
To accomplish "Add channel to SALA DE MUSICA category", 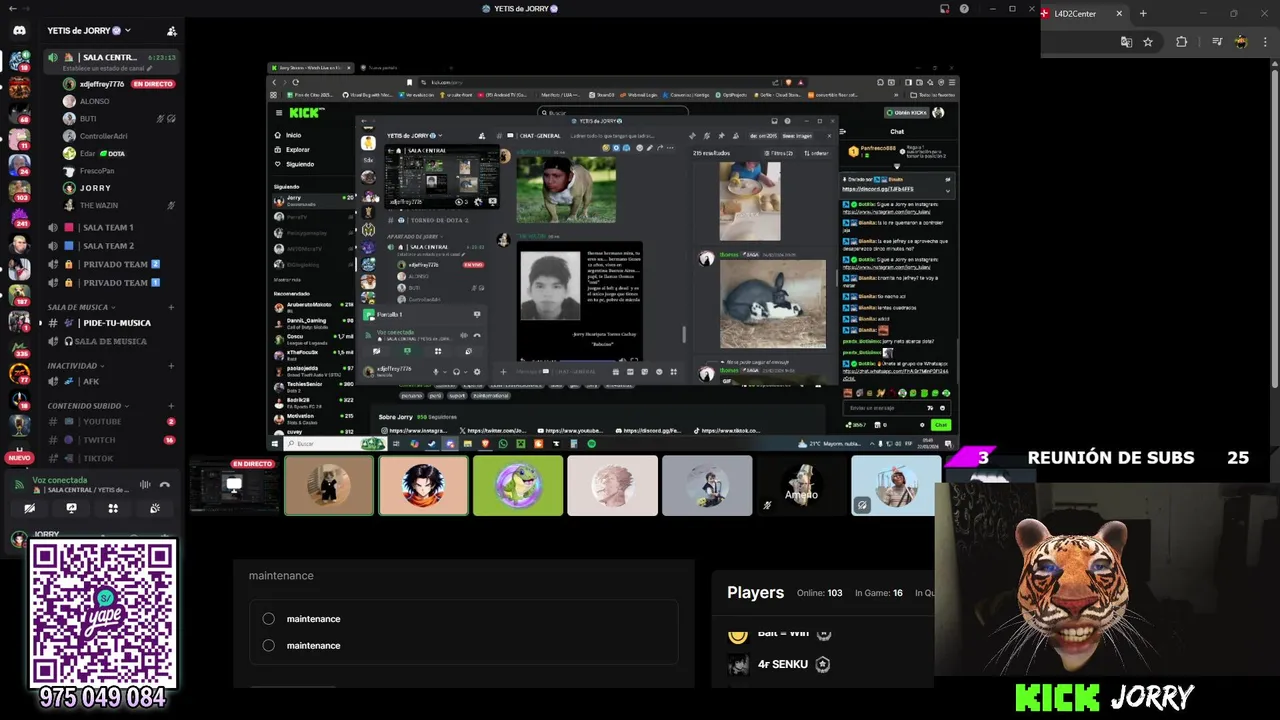I will pyautogui.click(x=171, y=307).
